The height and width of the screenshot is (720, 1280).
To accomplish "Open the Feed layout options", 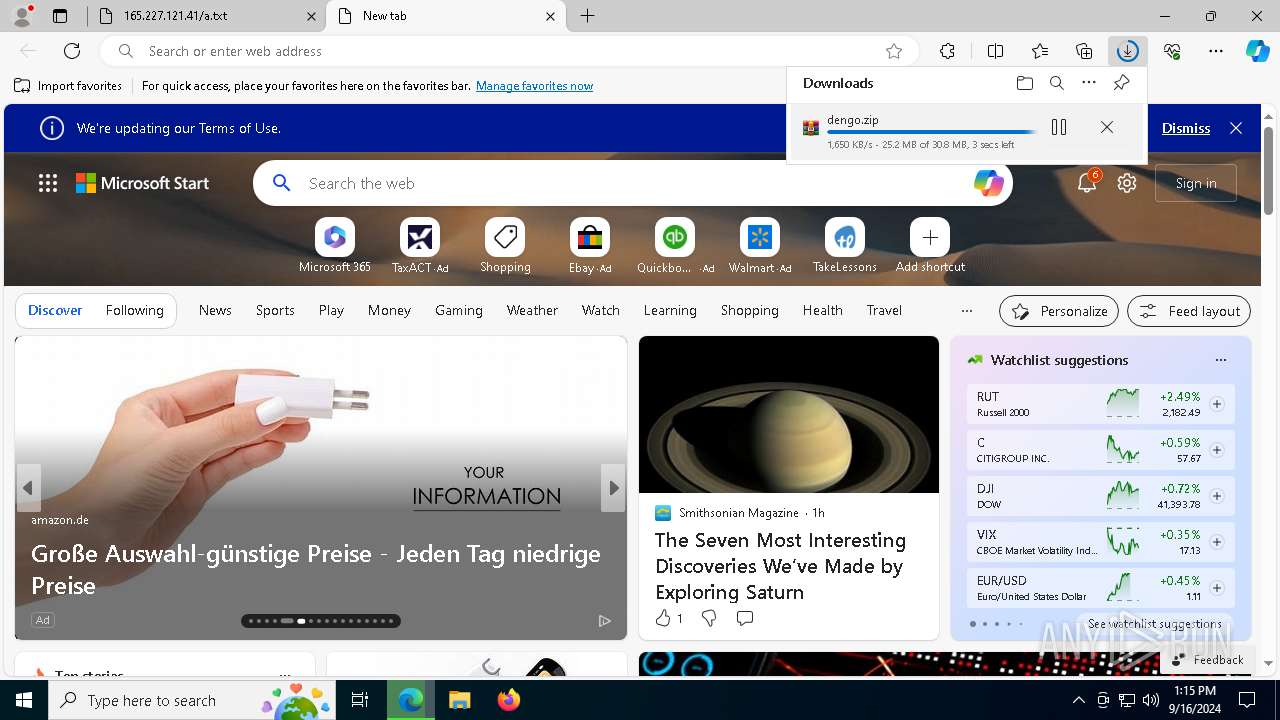I will tap(1189, 311).
